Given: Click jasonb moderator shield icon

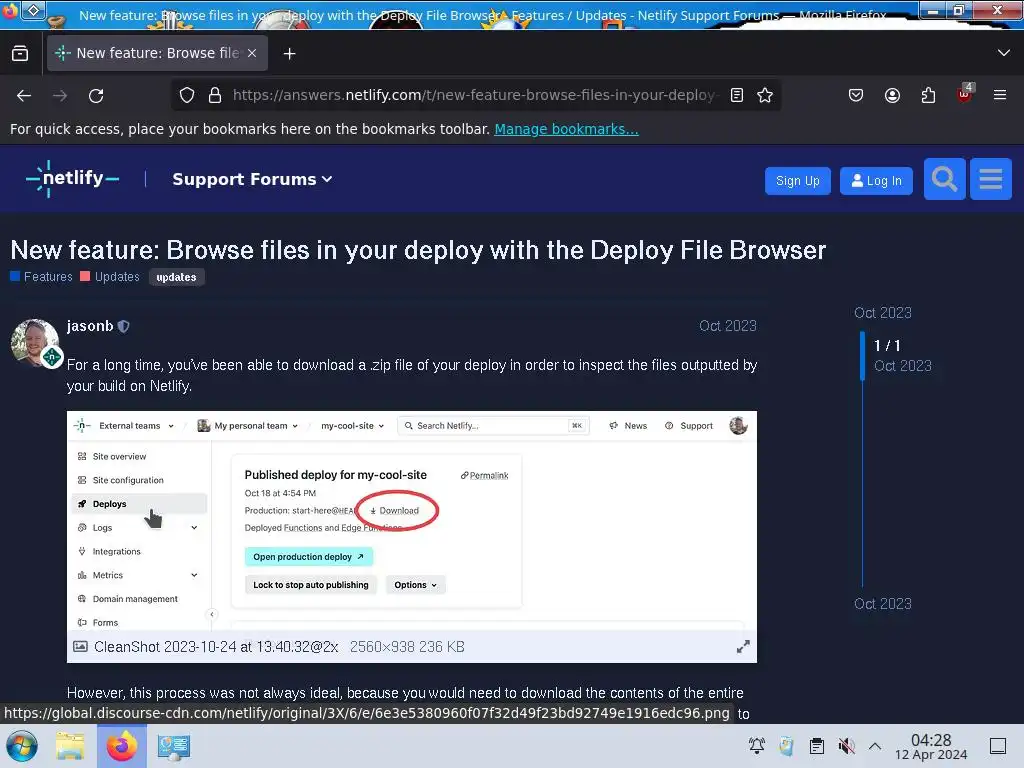Looking at the screenshot, I should click(x=123, y=326).
